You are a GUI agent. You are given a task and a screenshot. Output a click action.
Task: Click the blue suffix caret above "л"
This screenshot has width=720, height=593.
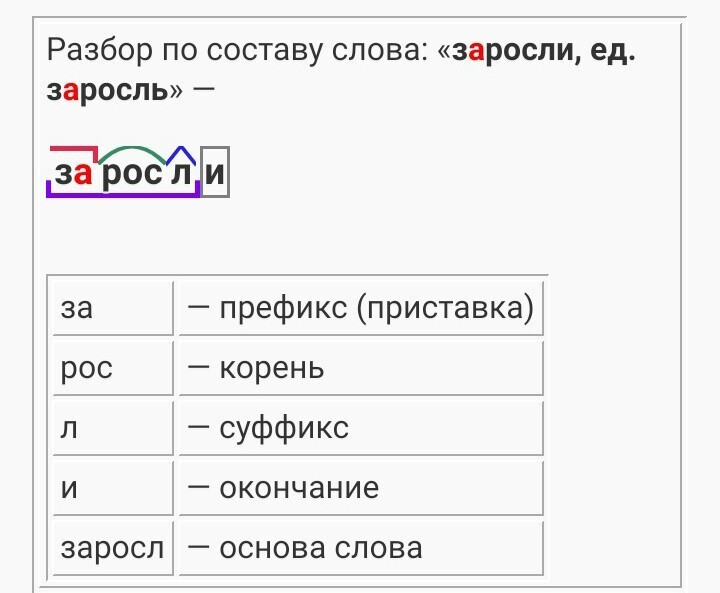coord(180,153)
